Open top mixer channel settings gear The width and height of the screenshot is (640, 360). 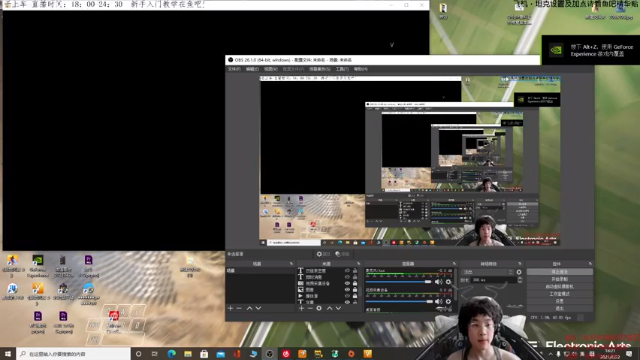pos(448,282)
